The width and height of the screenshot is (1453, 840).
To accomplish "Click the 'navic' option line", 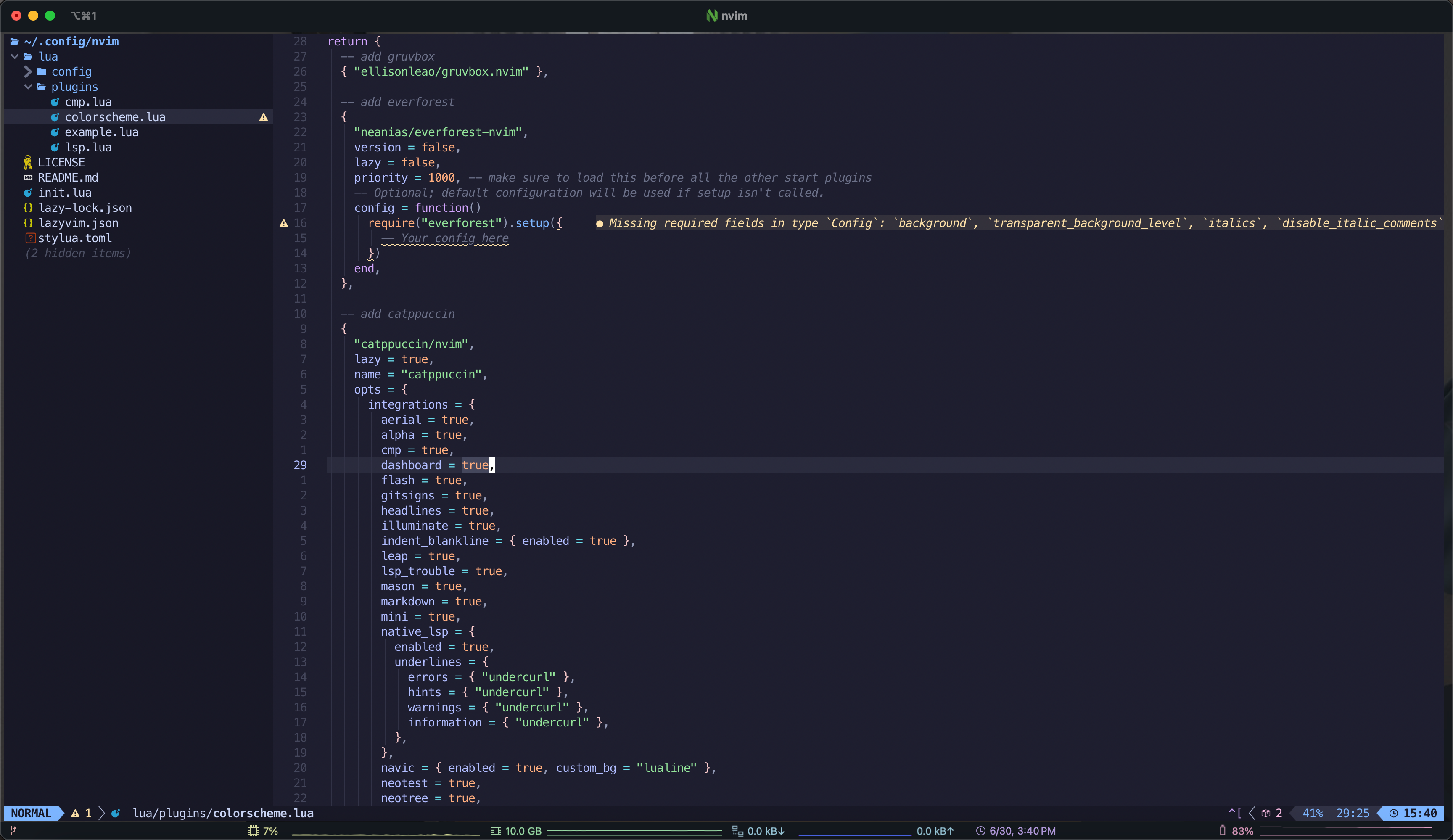I will click(x=548, y=768).
